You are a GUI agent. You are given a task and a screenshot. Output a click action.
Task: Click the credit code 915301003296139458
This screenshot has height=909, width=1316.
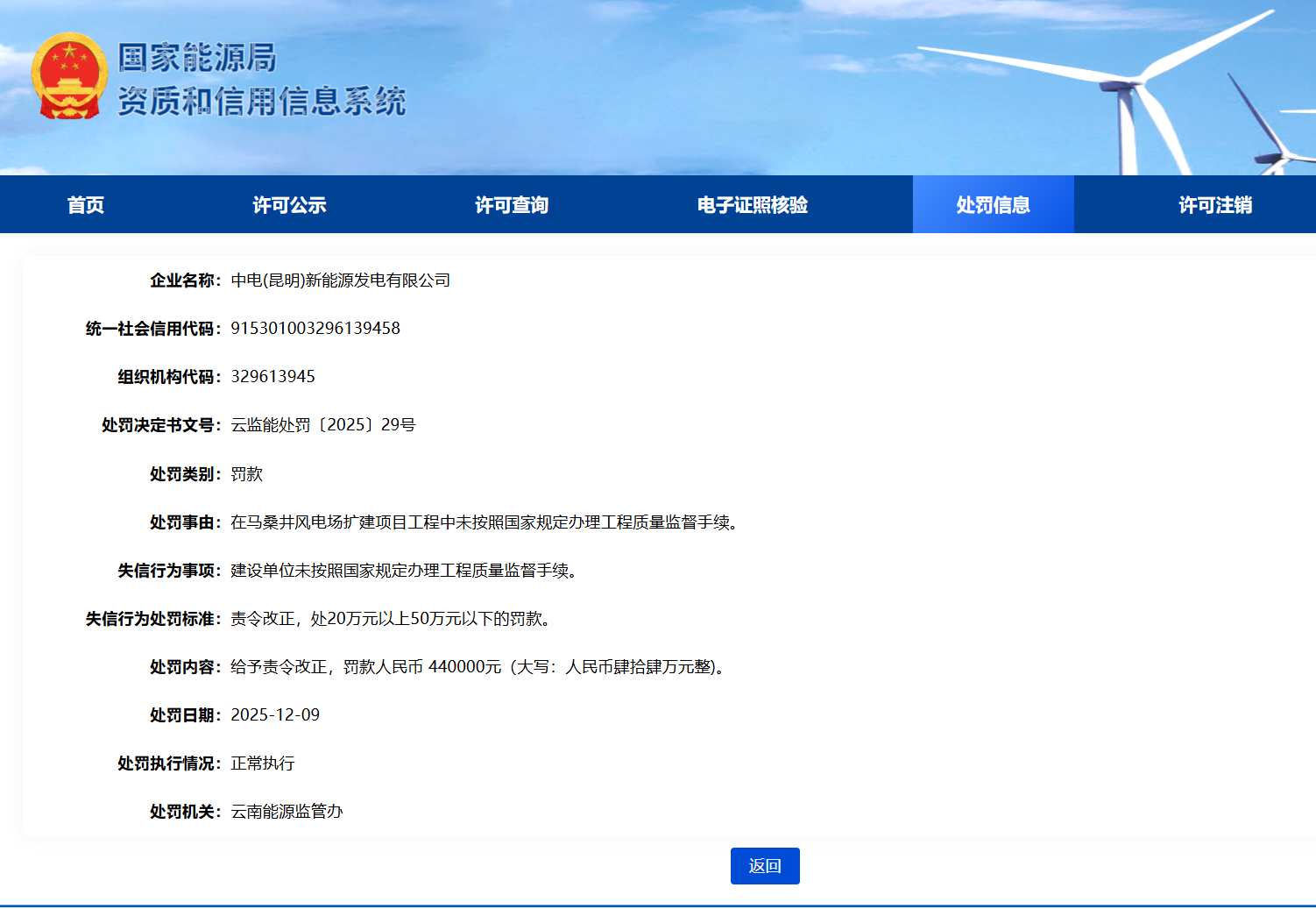point(315,329)
